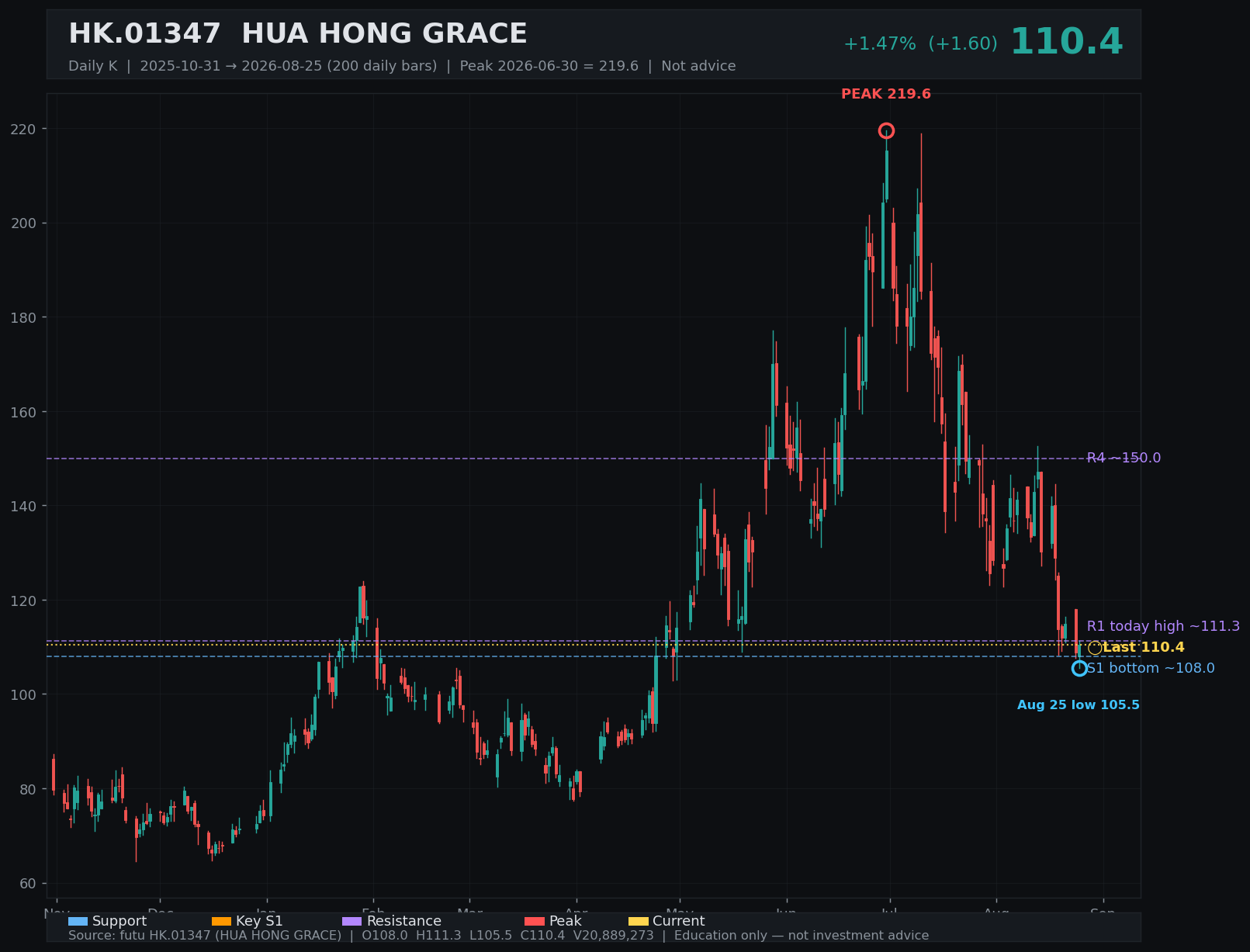Click the 'R1 today high ~111.3' label
The height and width of the screenshot is (952, 1250).
click(x=1163, y=626)
